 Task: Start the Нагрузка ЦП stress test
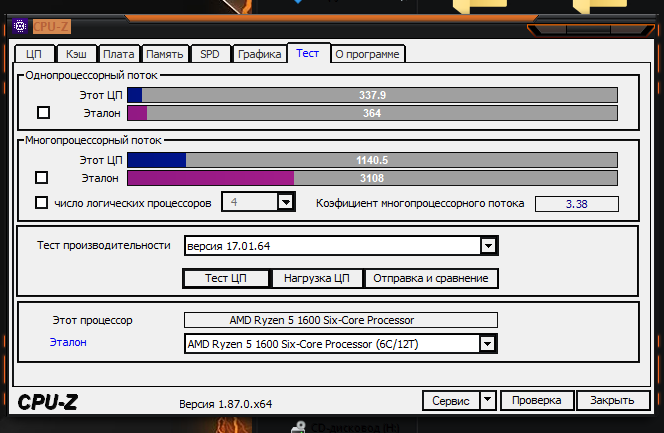tap(317, 279)
